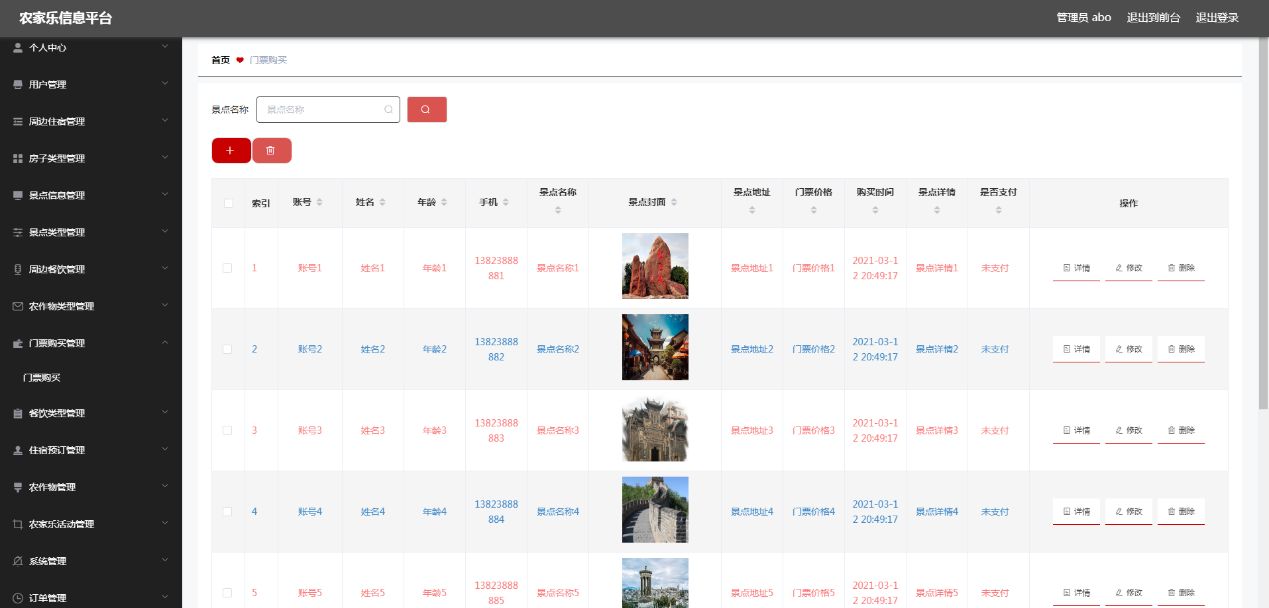The image size is (1269, 608).
Task: Sort by 景点地址 column arrows
Action: (752, 210)
